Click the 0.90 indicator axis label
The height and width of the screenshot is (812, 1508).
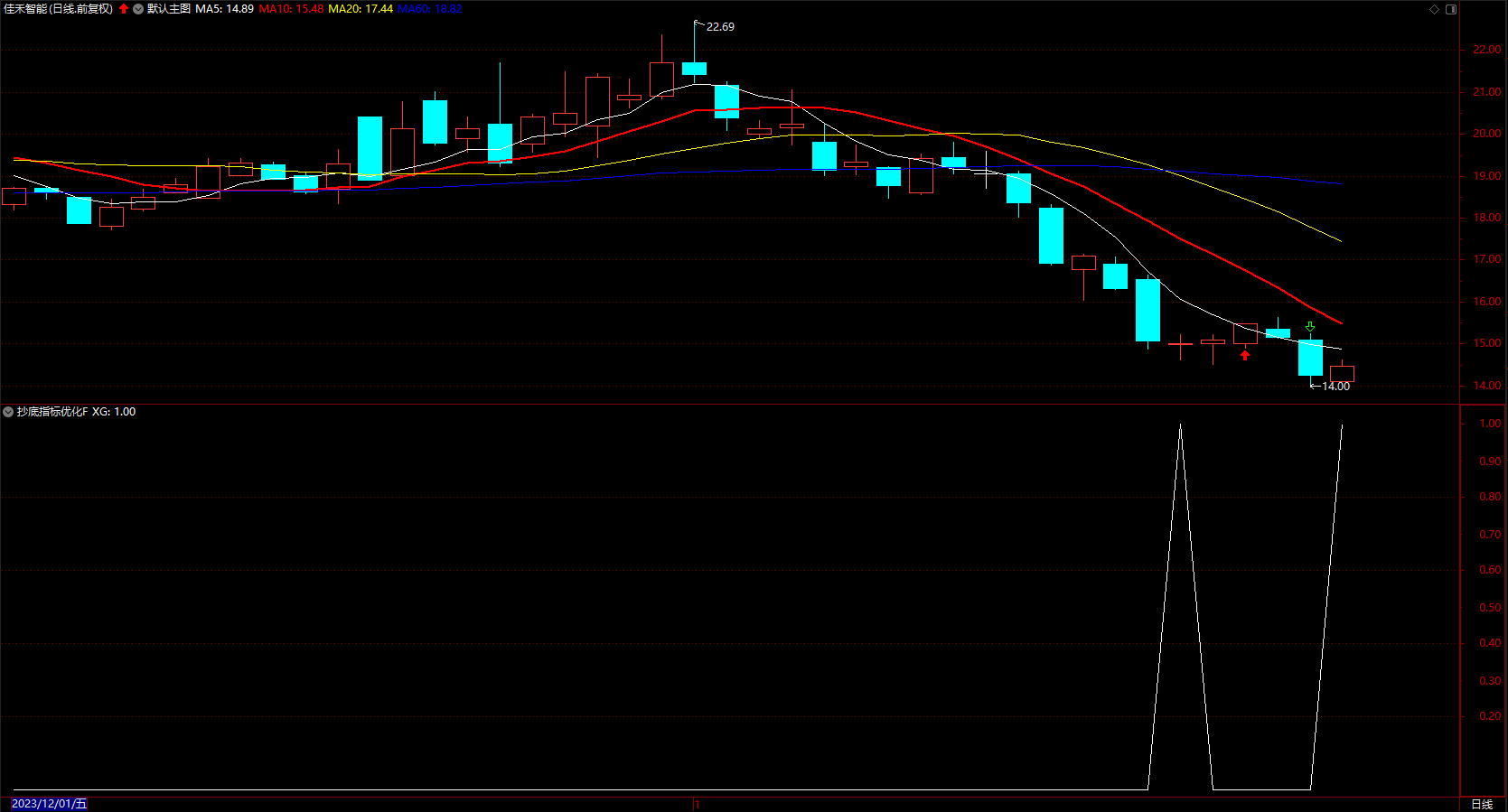click(1490, 462)
